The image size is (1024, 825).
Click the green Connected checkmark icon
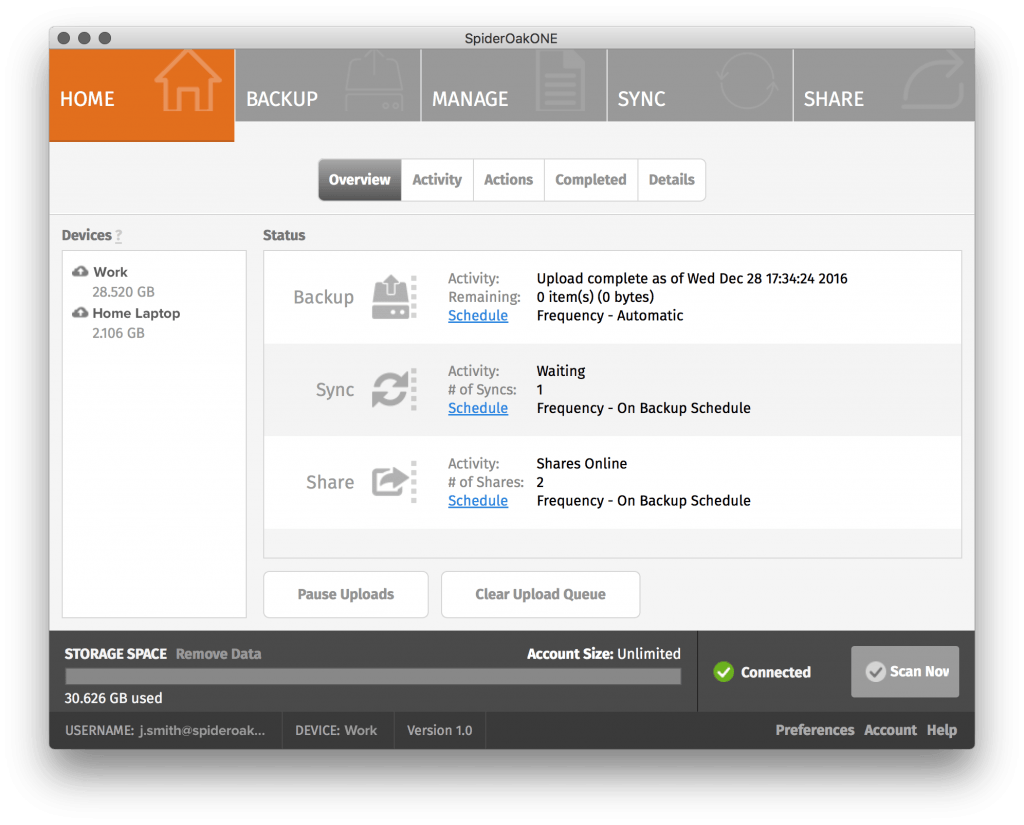pos(724,671)
